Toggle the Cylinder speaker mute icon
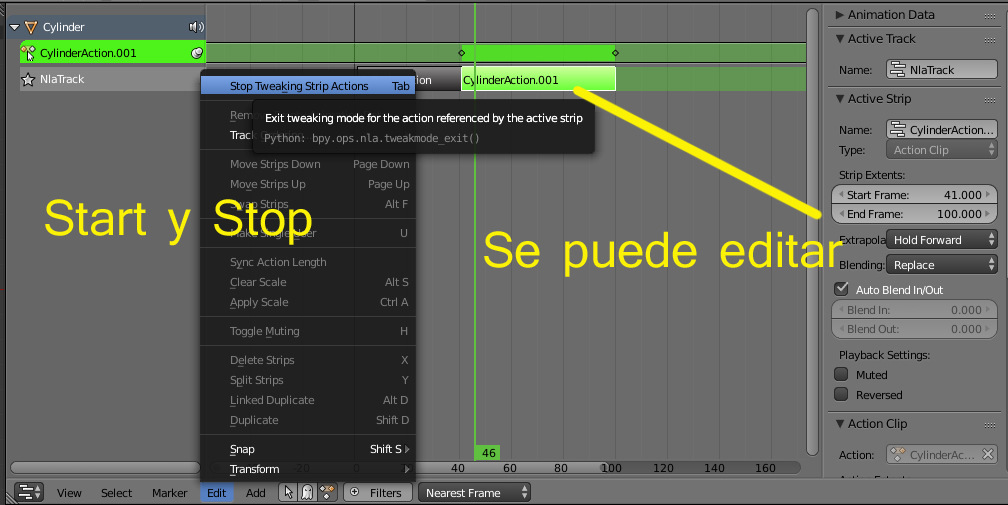The width and height of the screenshot is (1008, 505). pos(196,27)
